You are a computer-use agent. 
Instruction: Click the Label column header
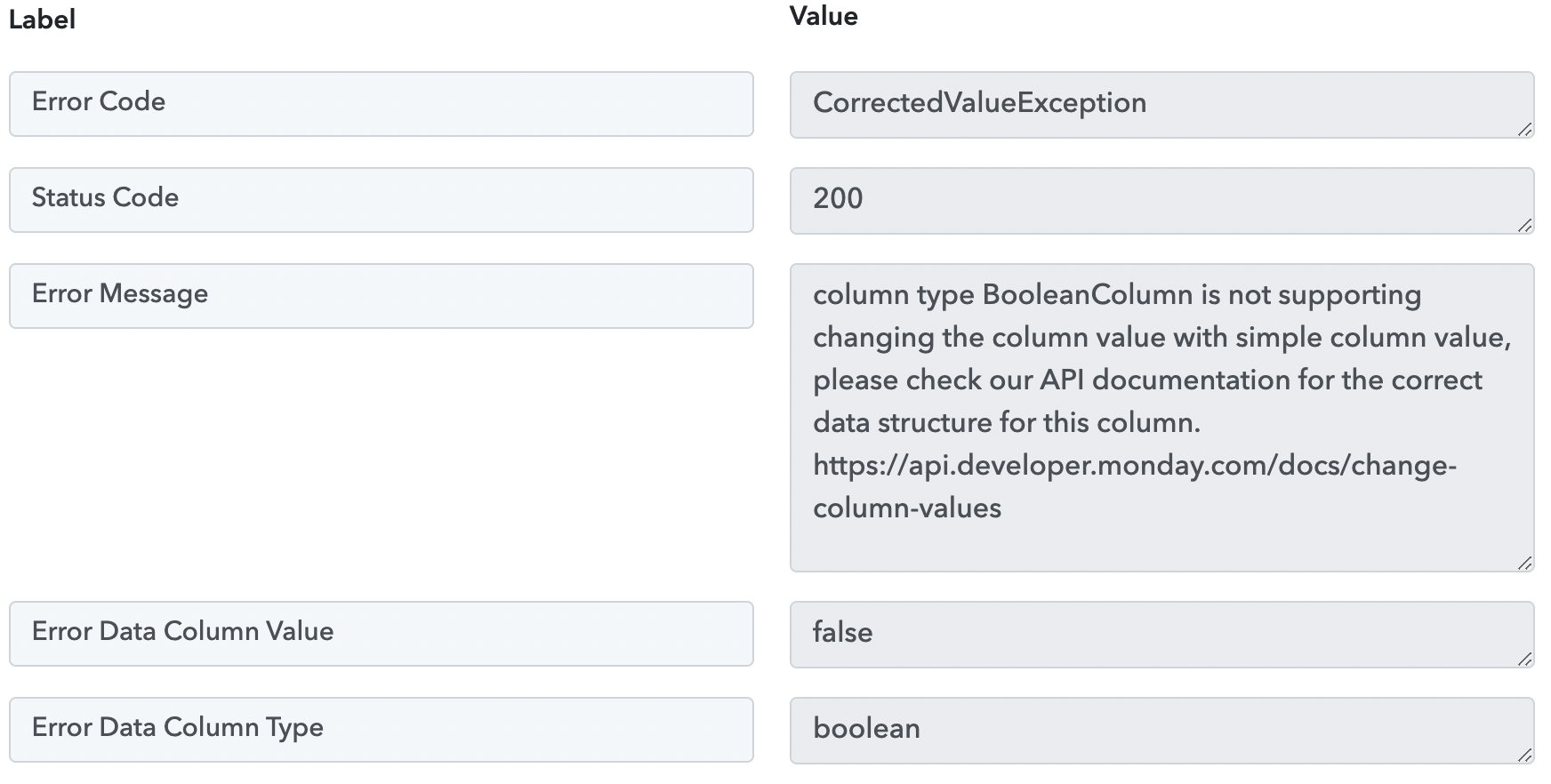pyautogui.click(x=42, y=20)
